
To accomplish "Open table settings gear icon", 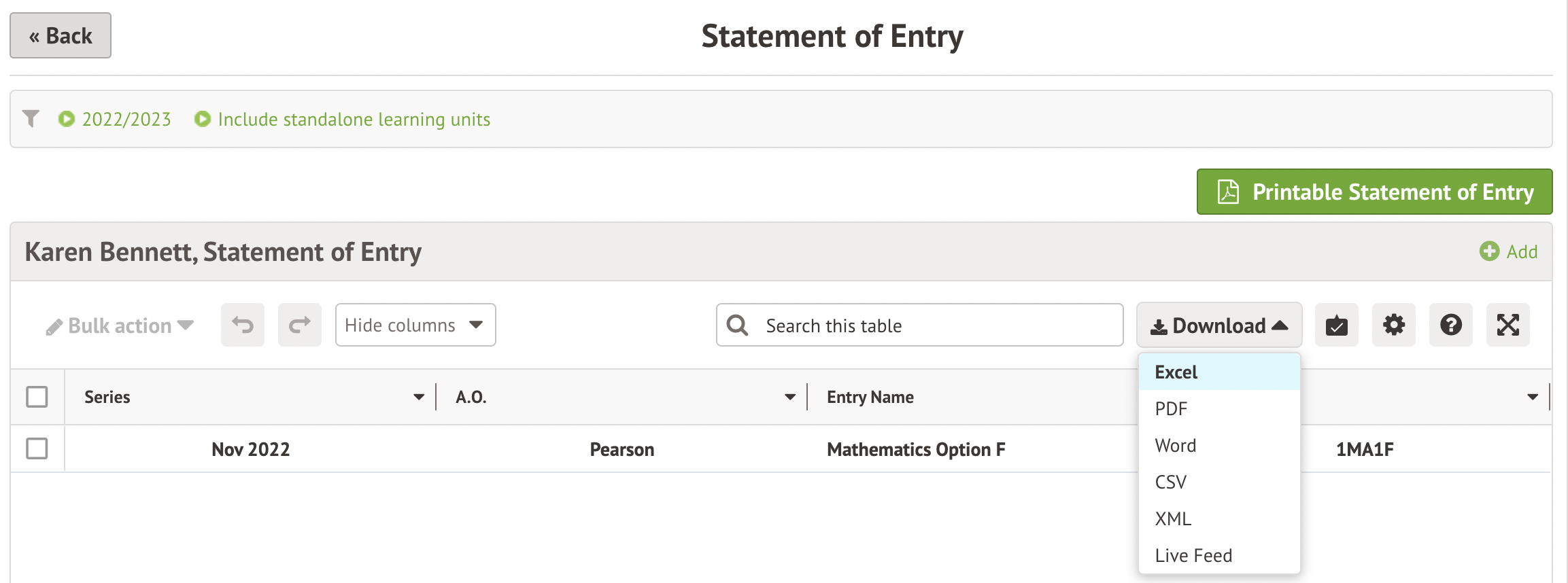I will coord(1393,325).
